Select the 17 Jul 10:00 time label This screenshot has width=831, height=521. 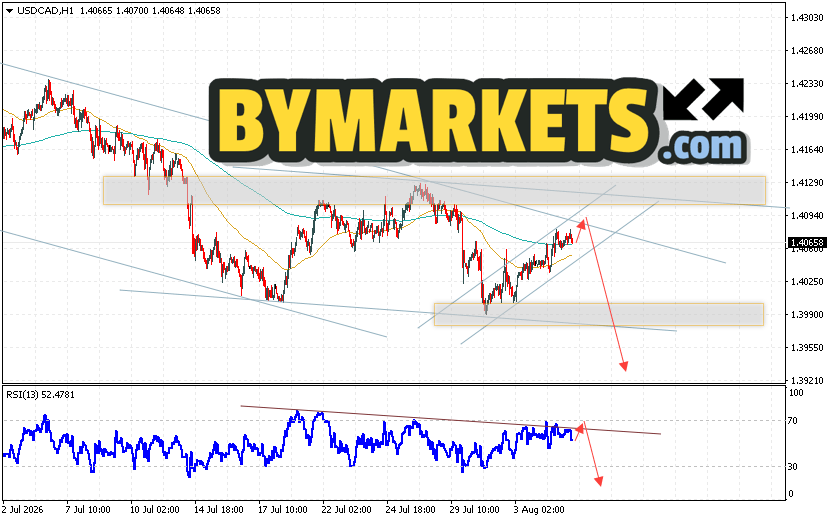pos(282,510)
